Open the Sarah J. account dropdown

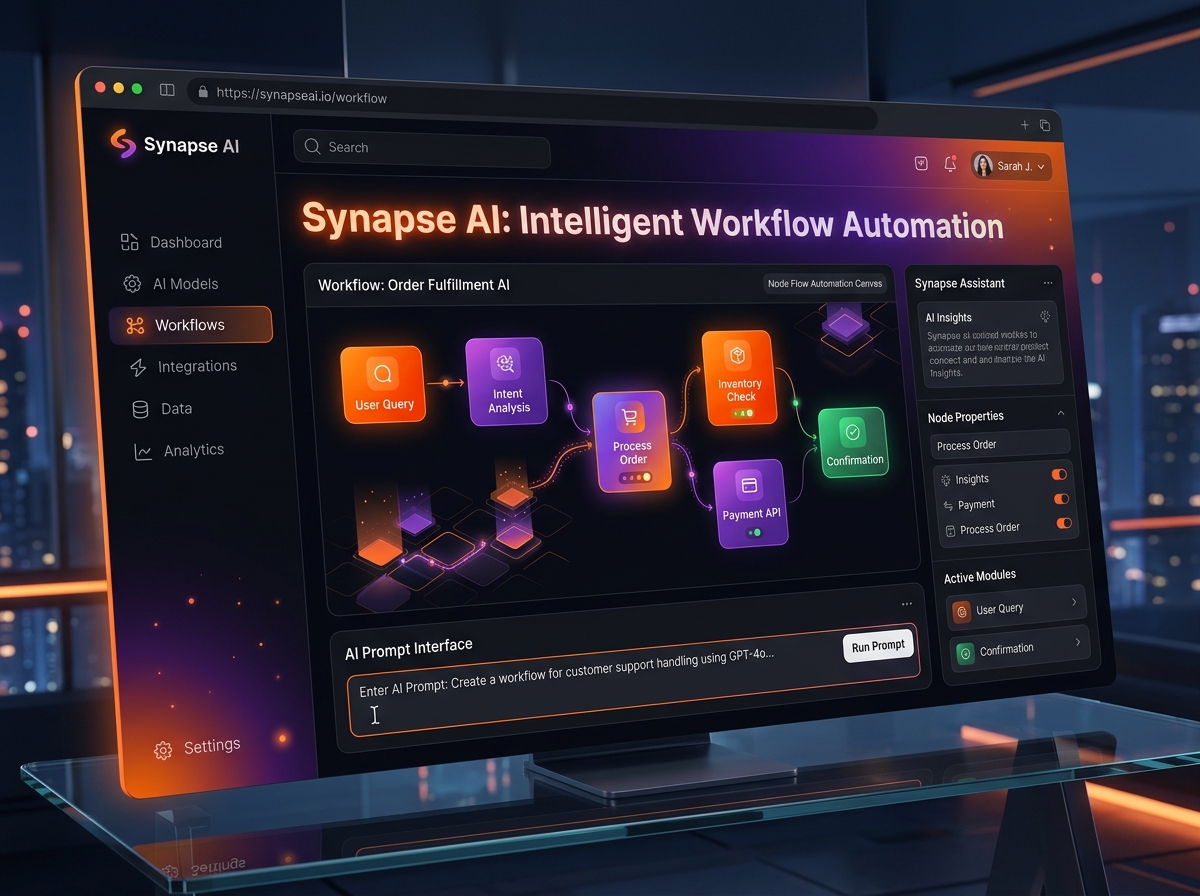click(1011, 166)
